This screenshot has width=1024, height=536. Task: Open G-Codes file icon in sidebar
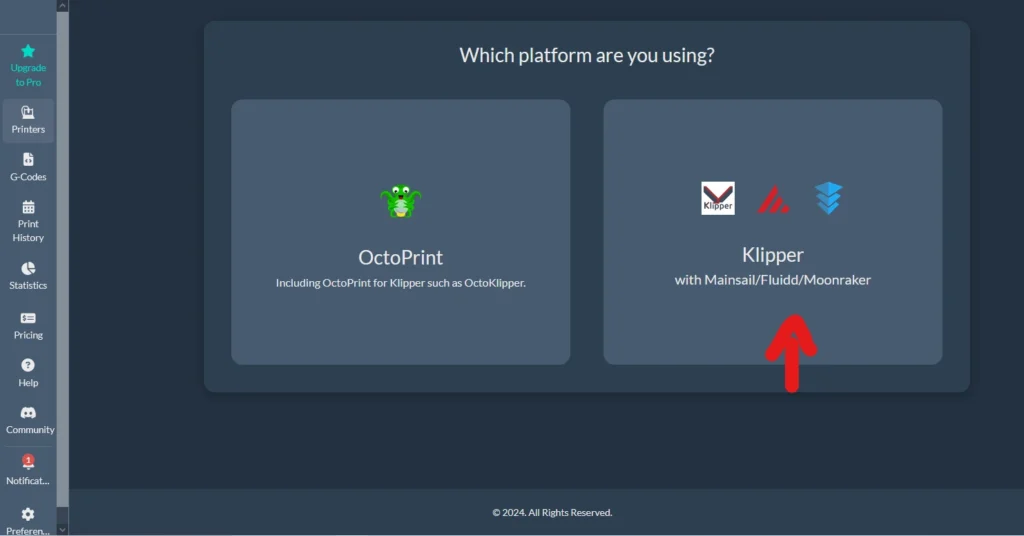(x=28, y=159)
